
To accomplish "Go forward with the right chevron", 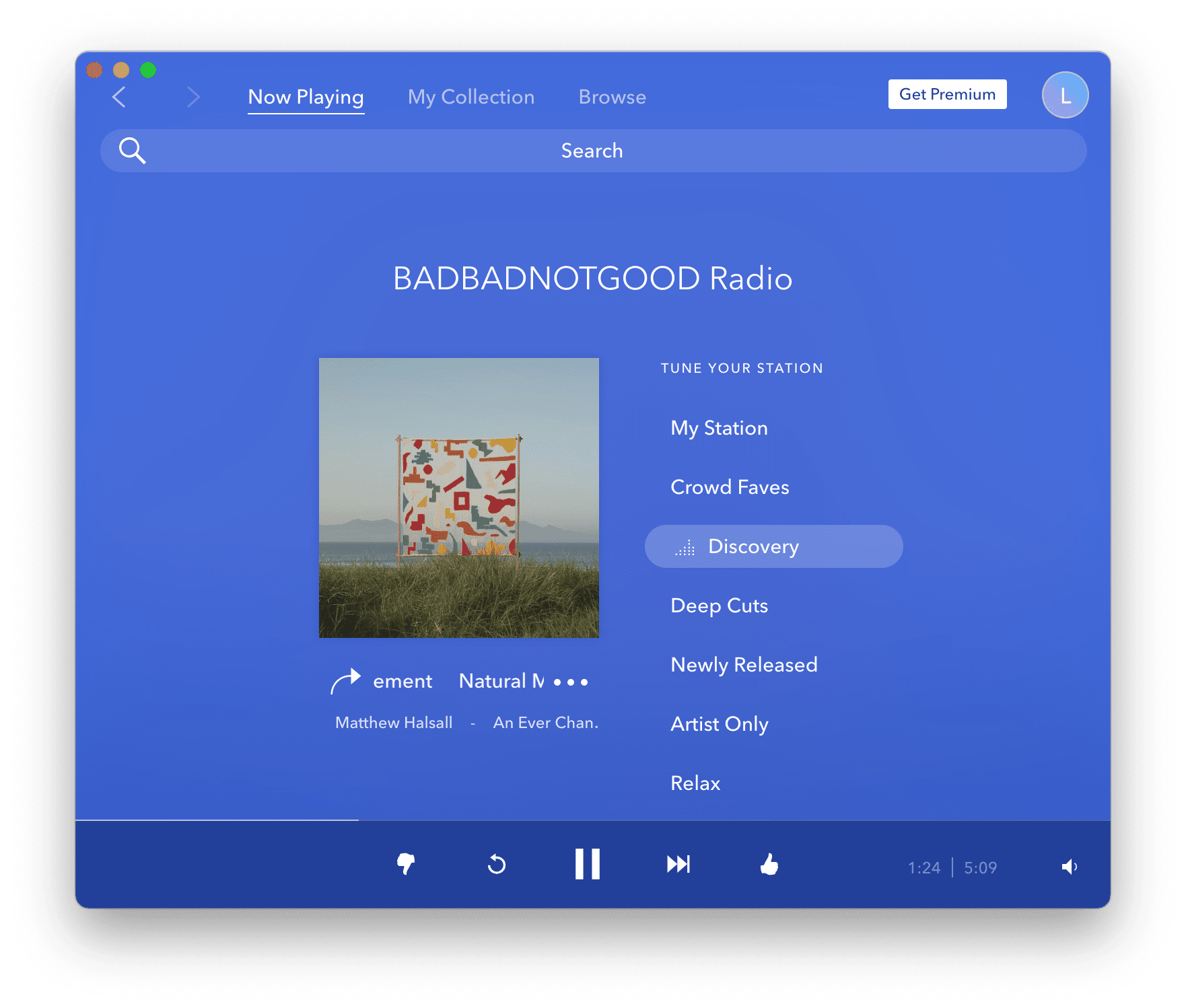I will tap(193, 97).
